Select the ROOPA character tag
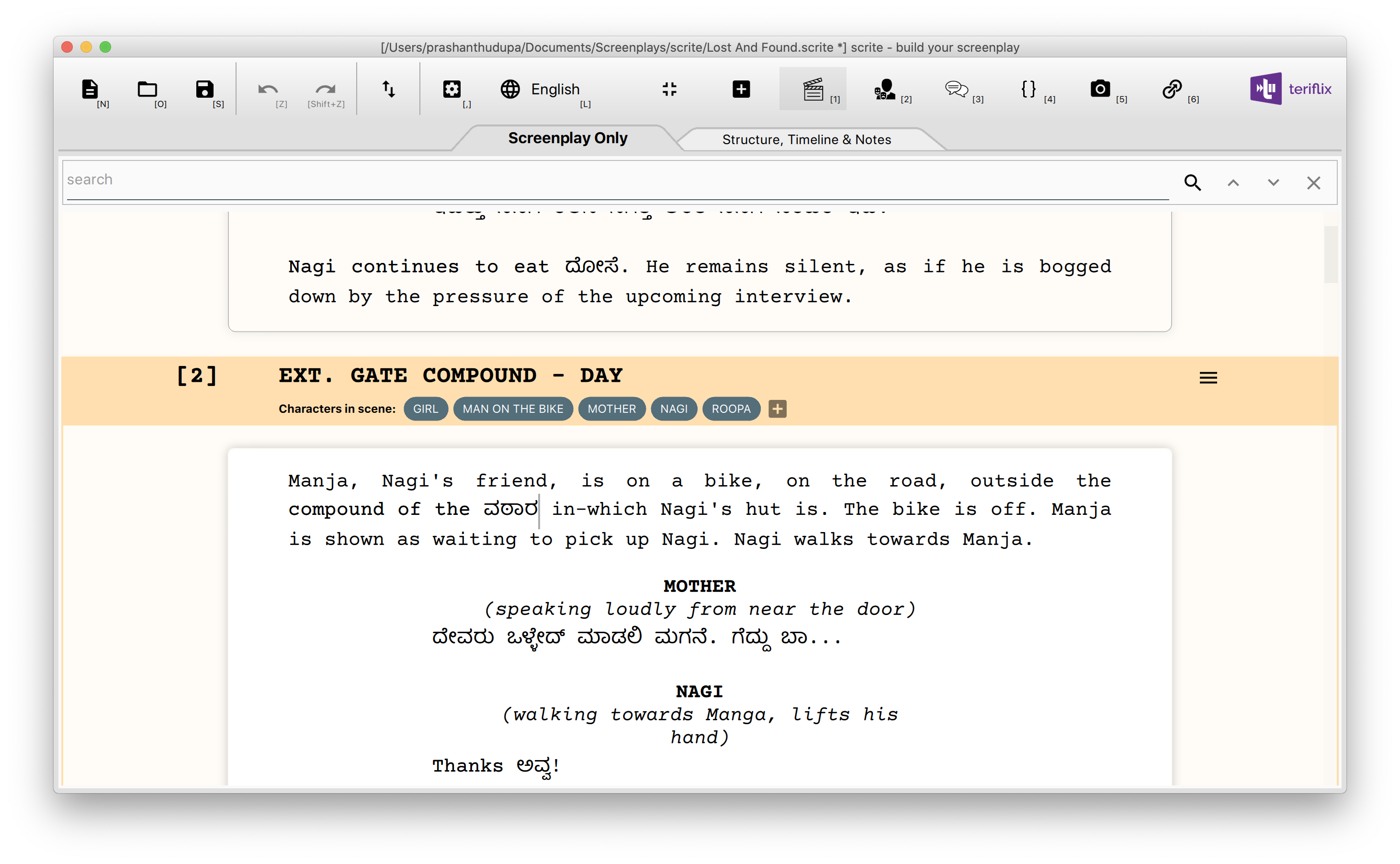The width and height of the screenshot is (1400, 864). pyautogui.click(x=731, y=409)
